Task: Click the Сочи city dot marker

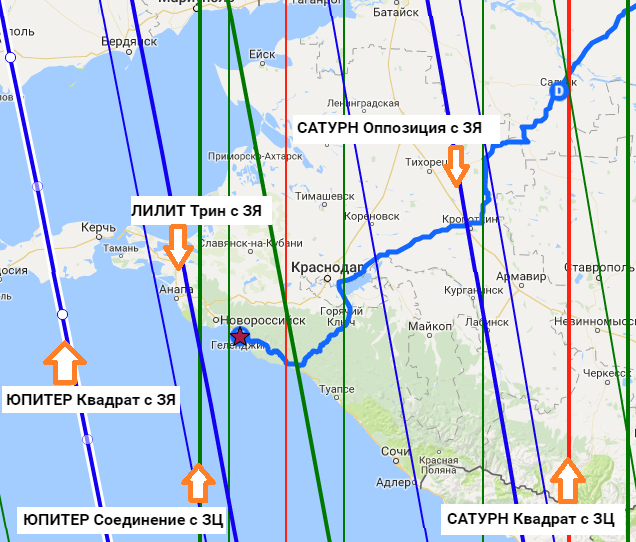Action: click(x=396, y=461)
